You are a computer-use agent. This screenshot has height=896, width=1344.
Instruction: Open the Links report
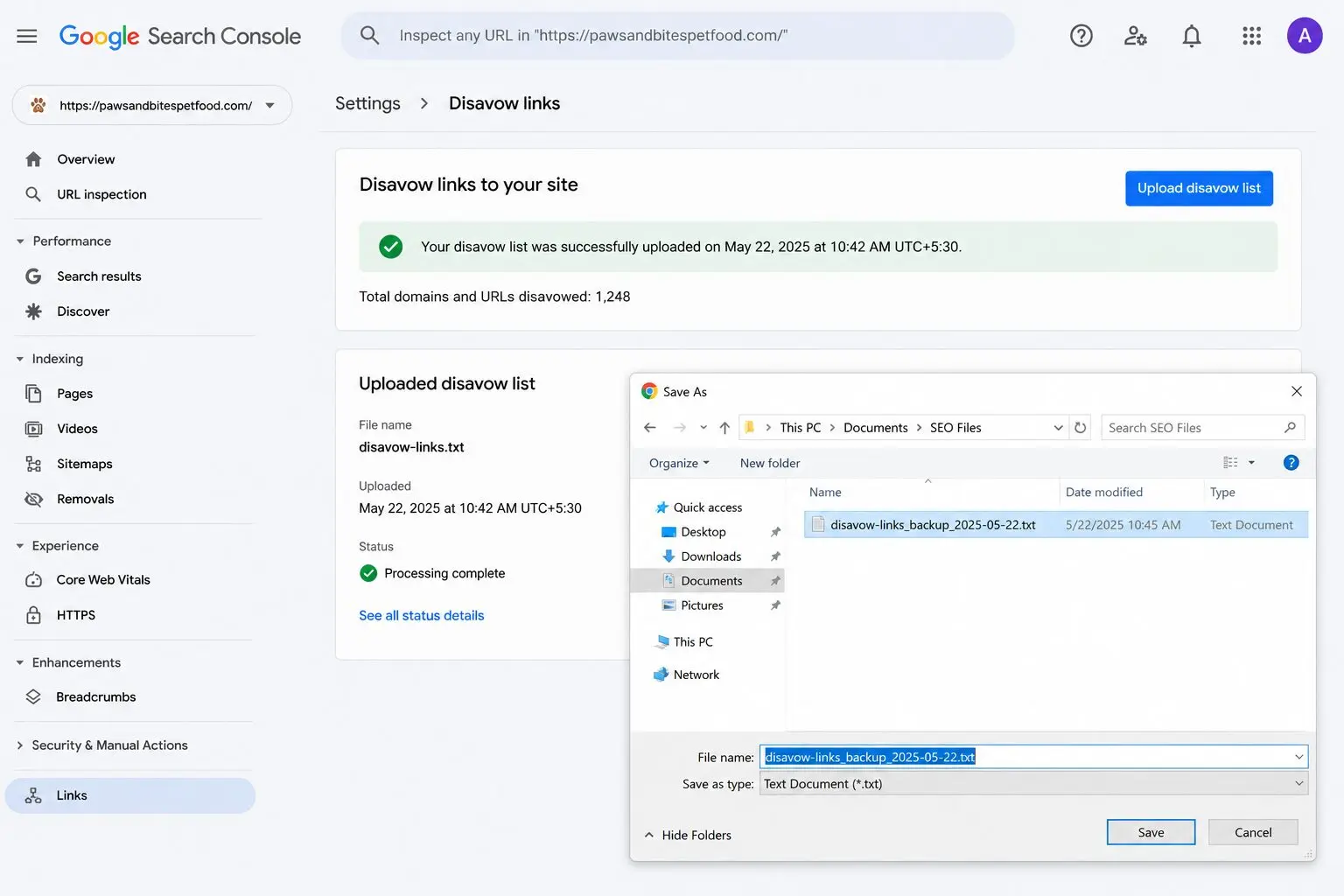tap(130, 795)
